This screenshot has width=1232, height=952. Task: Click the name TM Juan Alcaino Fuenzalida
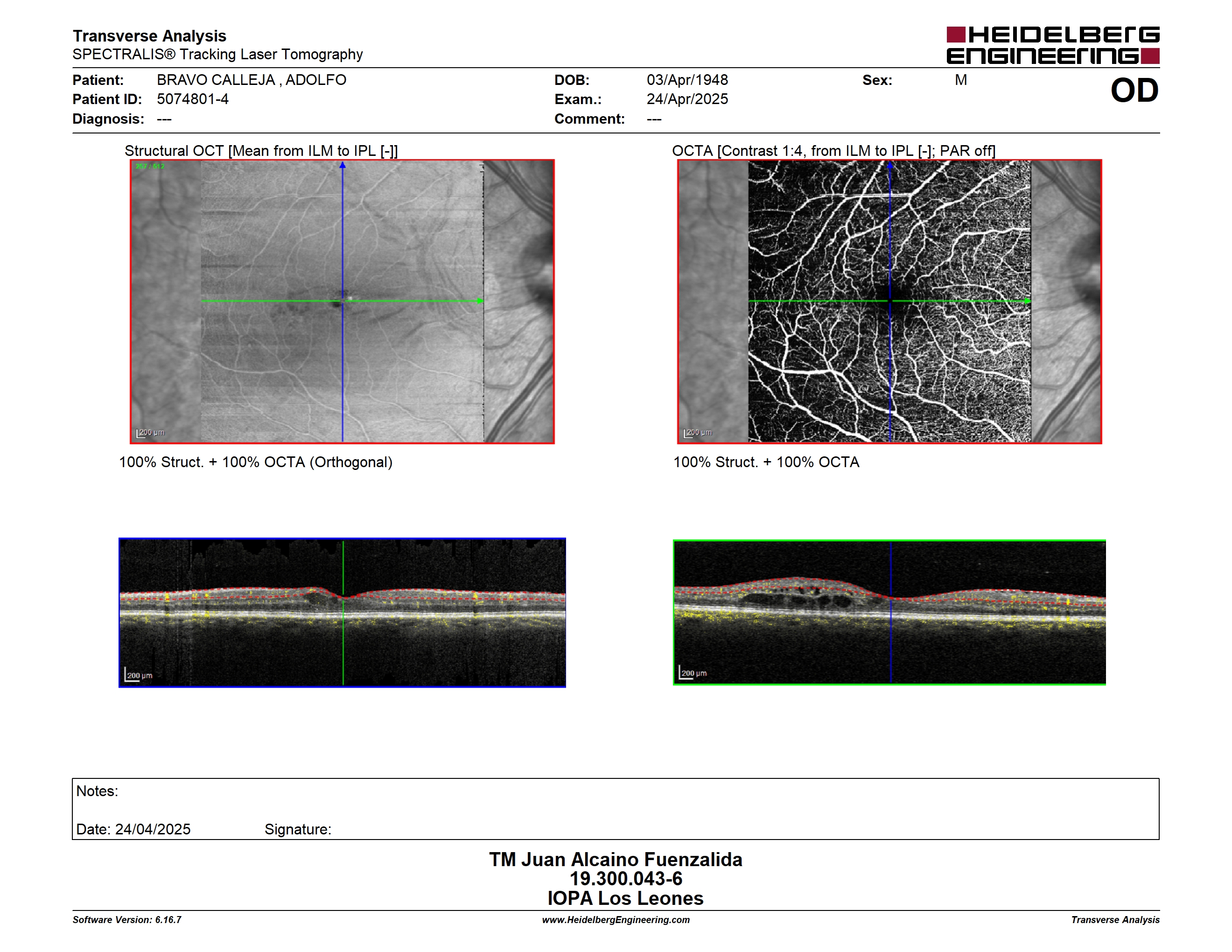(x=616, y=860)
